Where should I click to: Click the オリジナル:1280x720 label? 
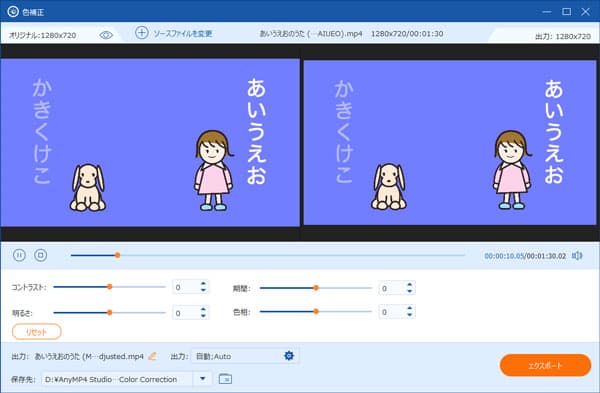[42, 35]
